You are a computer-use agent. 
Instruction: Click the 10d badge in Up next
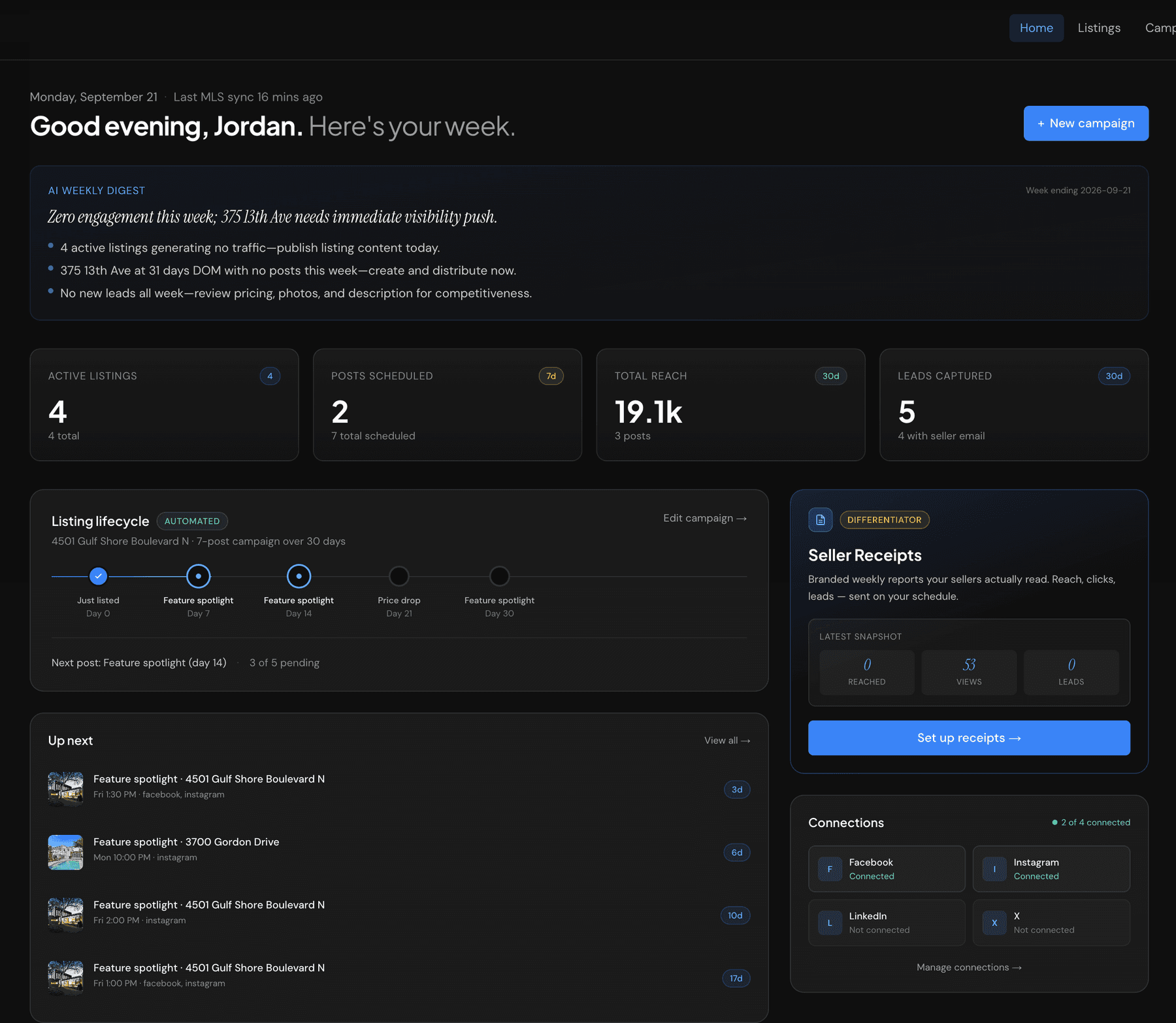click(735, 915)
